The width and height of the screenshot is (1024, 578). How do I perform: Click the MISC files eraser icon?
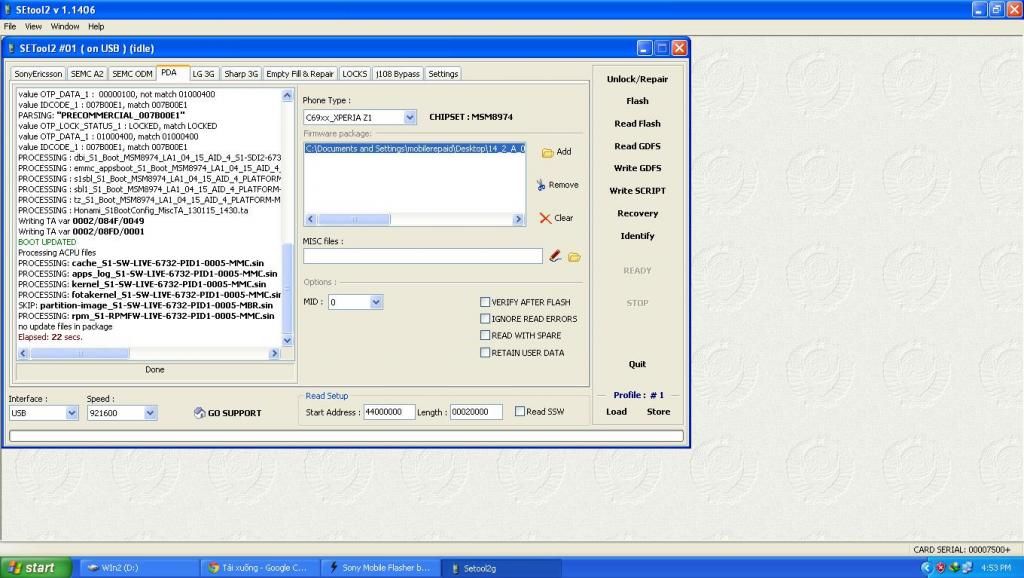tap(555, 256)
